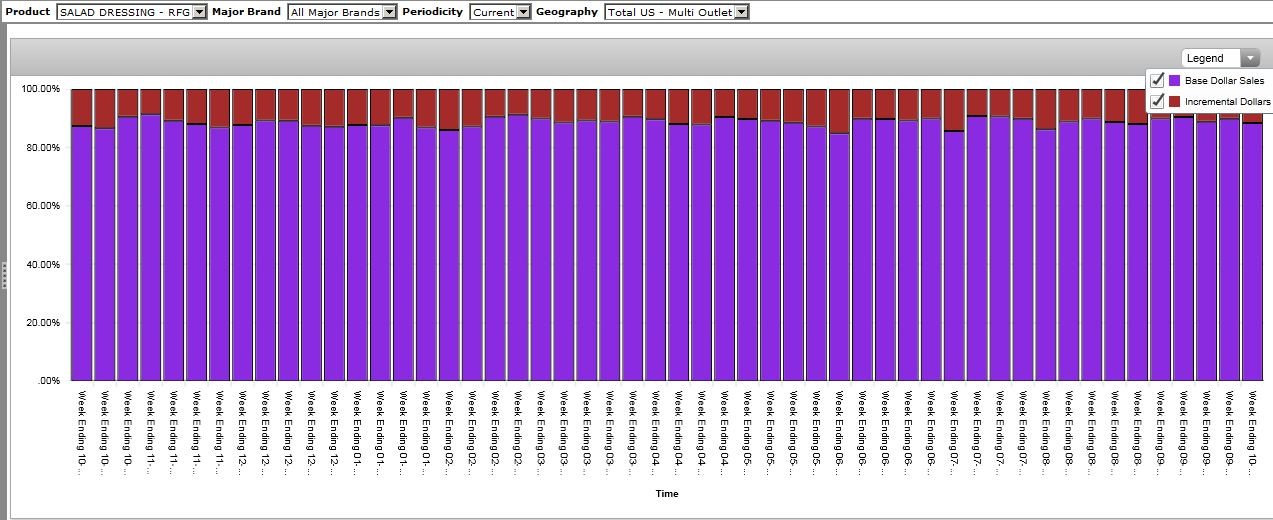The width and height of the screenshot is (1273, 520).
Task: Click the purple Base Dollar Sales swatch
Action: tap(1175, 80)
